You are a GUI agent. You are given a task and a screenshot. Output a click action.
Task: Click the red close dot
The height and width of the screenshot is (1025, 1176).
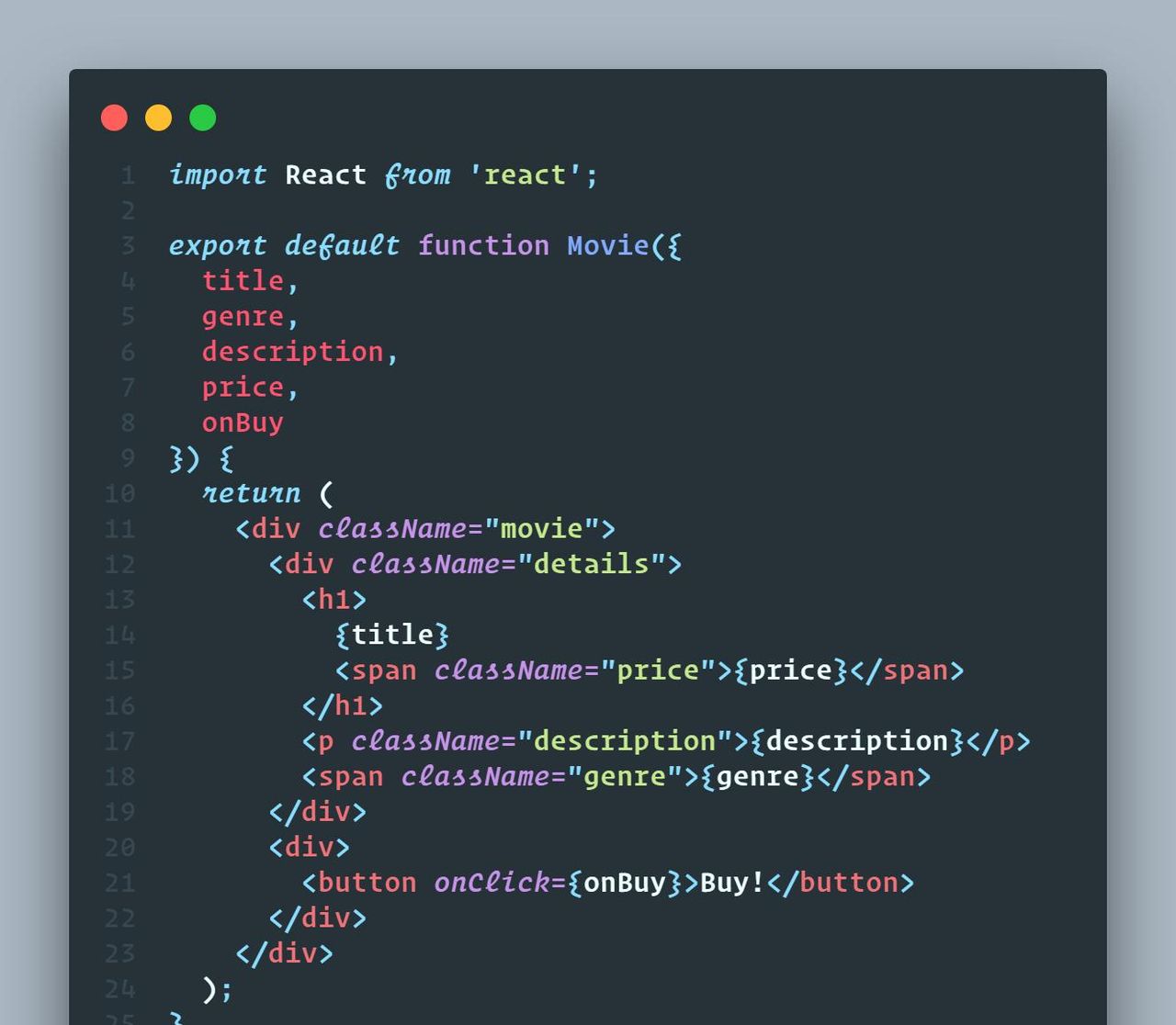114,118
